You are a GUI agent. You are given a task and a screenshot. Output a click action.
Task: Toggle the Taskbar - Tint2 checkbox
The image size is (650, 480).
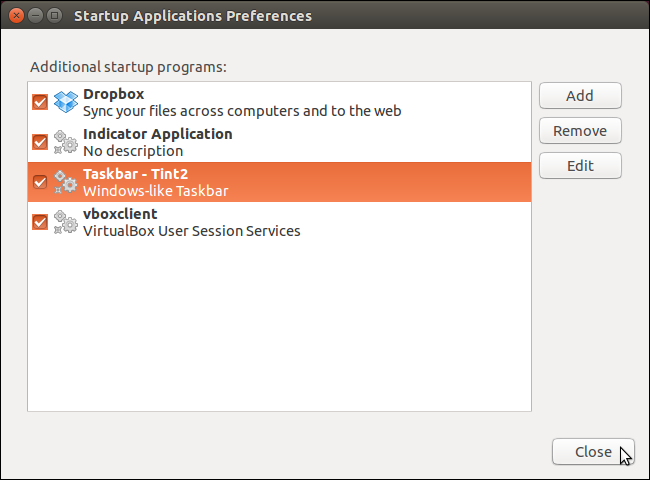pos(40,182)
